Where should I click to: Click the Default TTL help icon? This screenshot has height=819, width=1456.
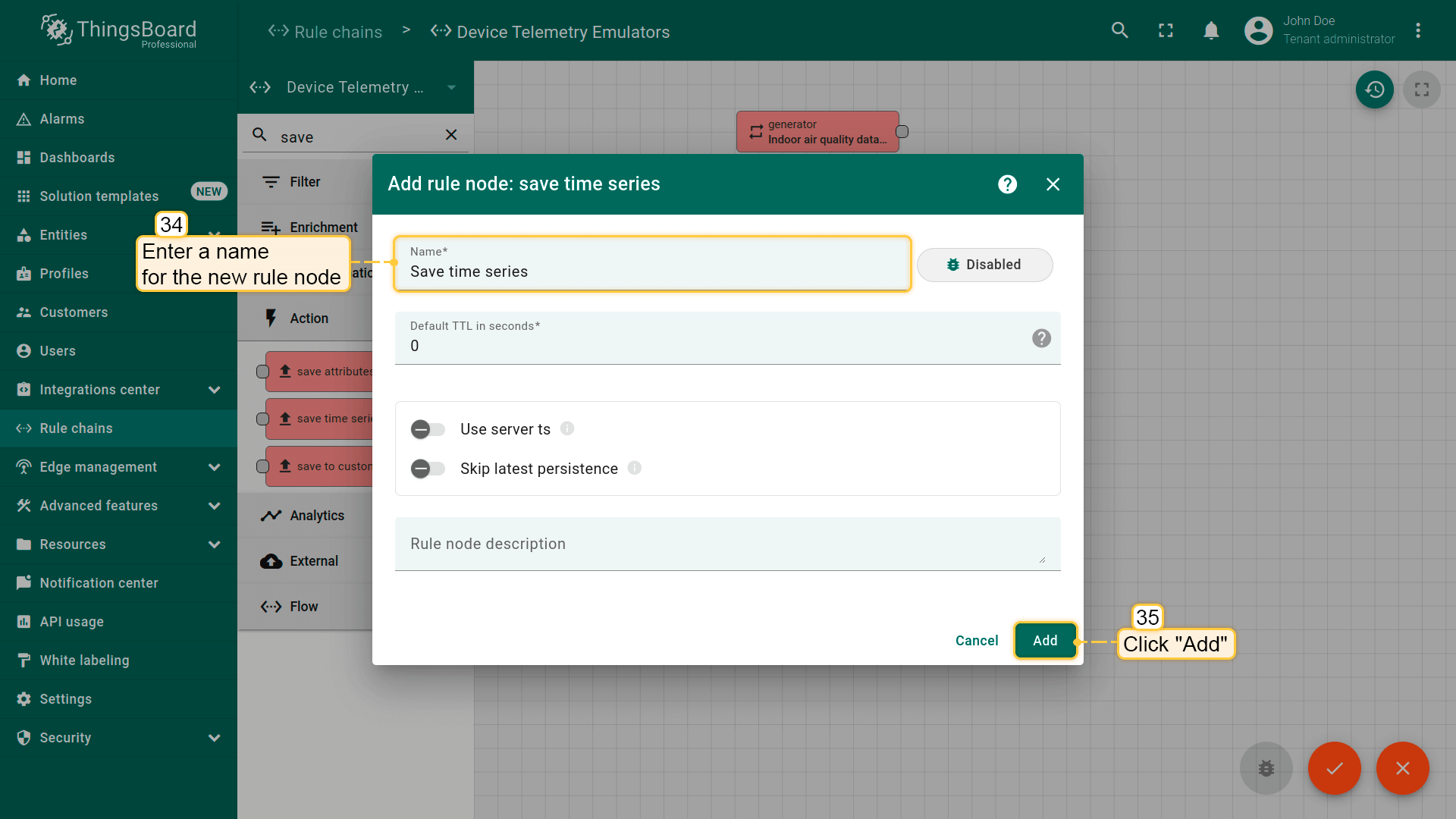point(1041,338)
